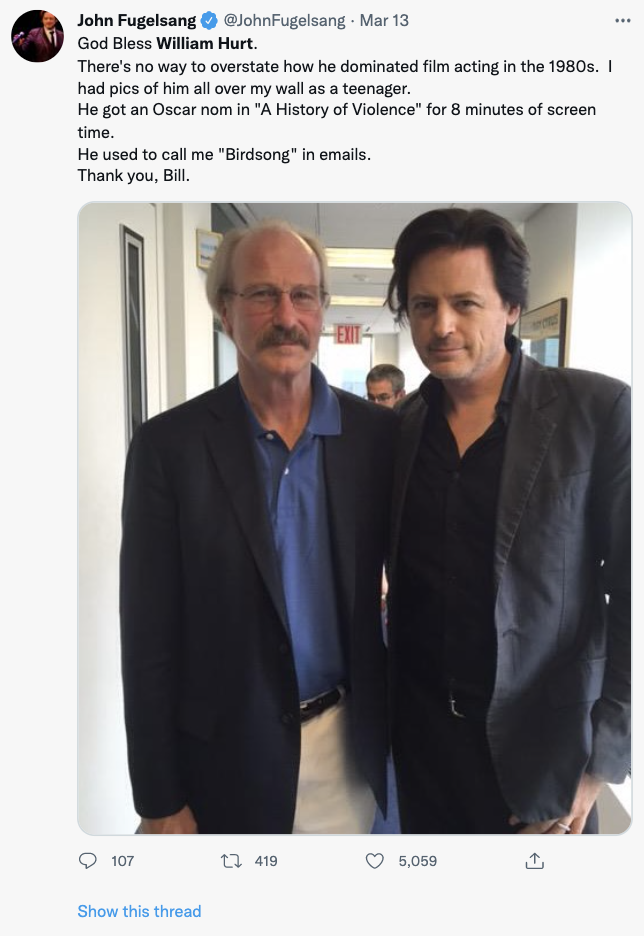The image size is (644, 936).
Task: Click the bold William Hurt text
Action: click(205, 44)
